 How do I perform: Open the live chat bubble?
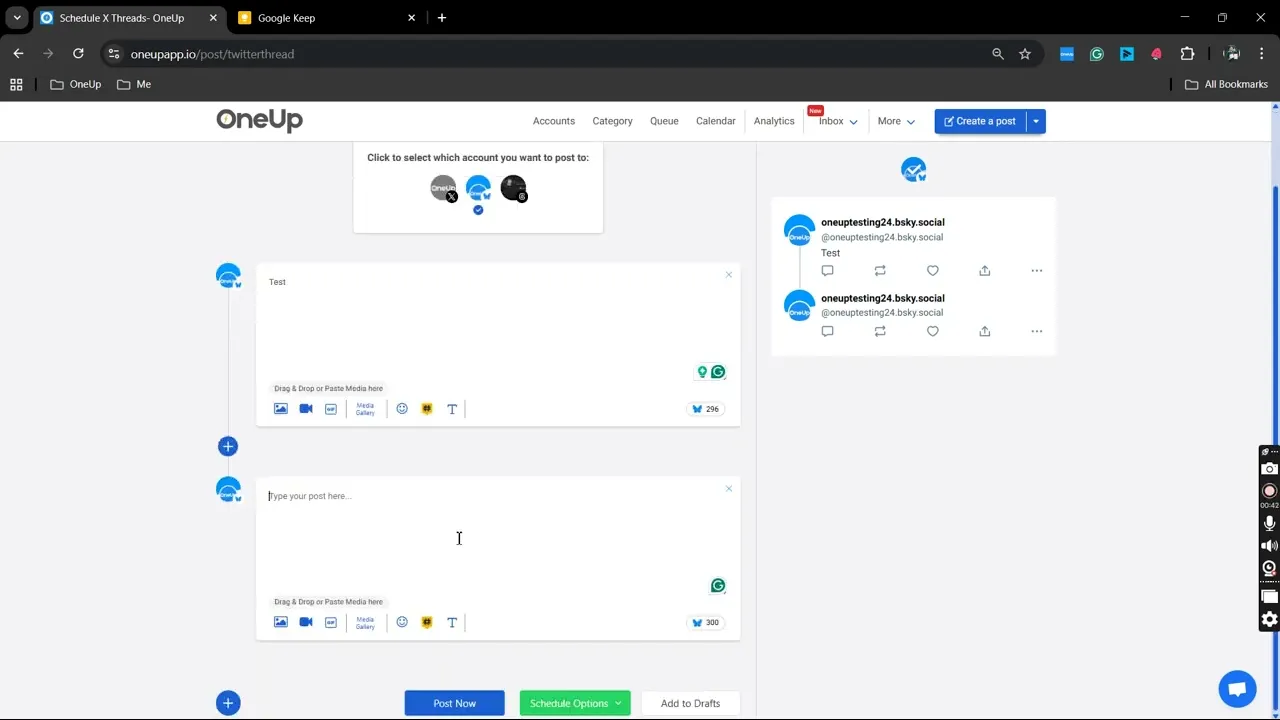pos(1237,689)
